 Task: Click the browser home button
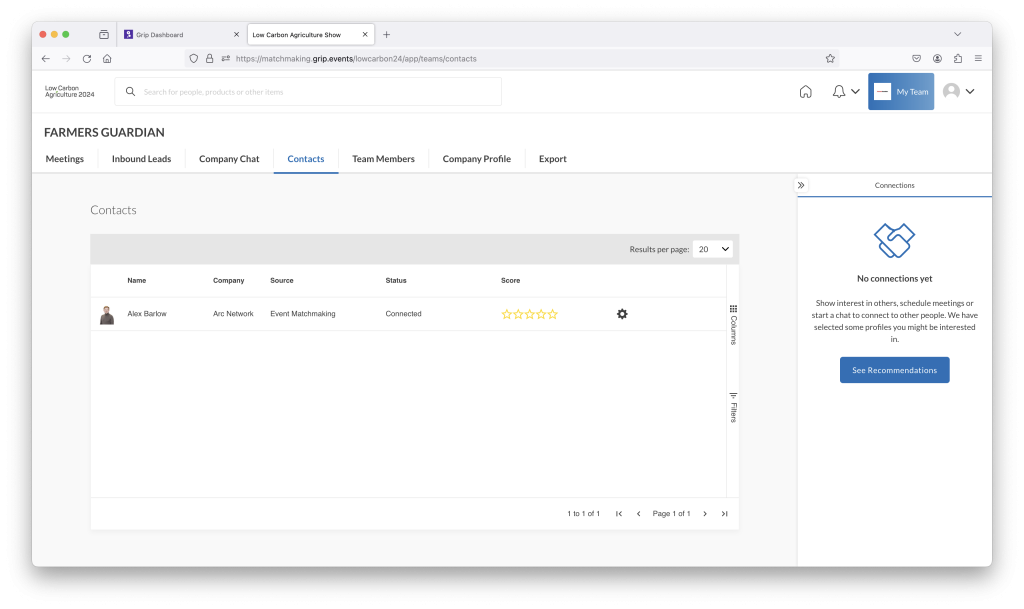point(107,59)
